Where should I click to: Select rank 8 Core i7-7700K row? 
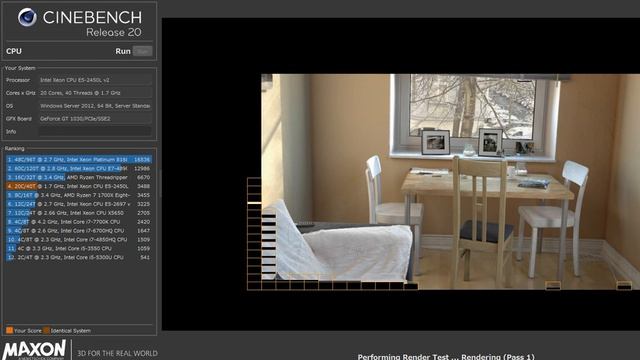click(78, 222)
